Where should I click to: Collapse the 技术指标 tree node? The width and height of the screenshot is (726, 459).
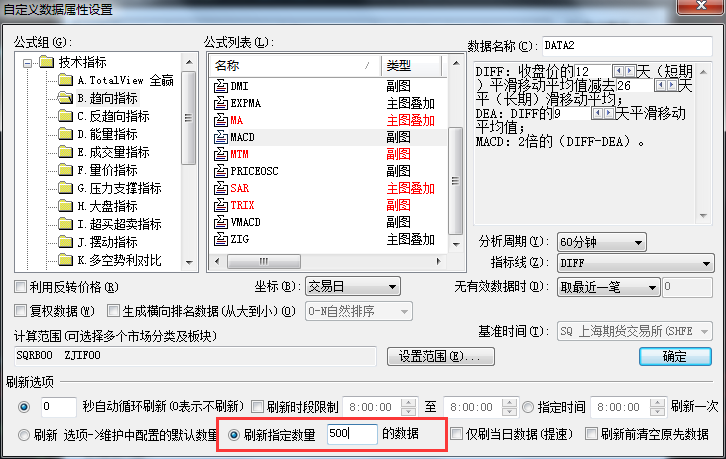27,63
